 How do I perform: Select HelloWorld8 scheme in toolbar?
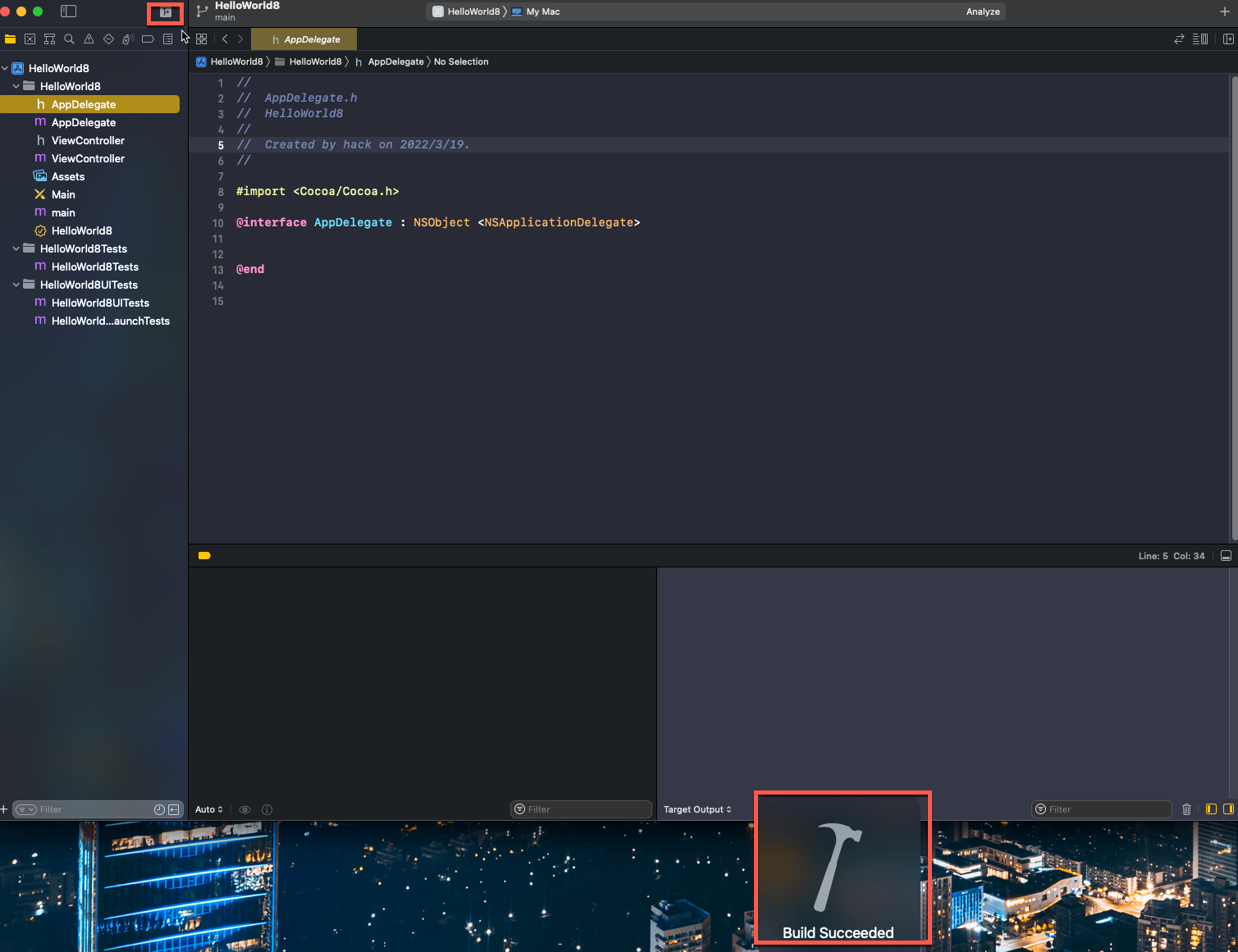point(466,11)
